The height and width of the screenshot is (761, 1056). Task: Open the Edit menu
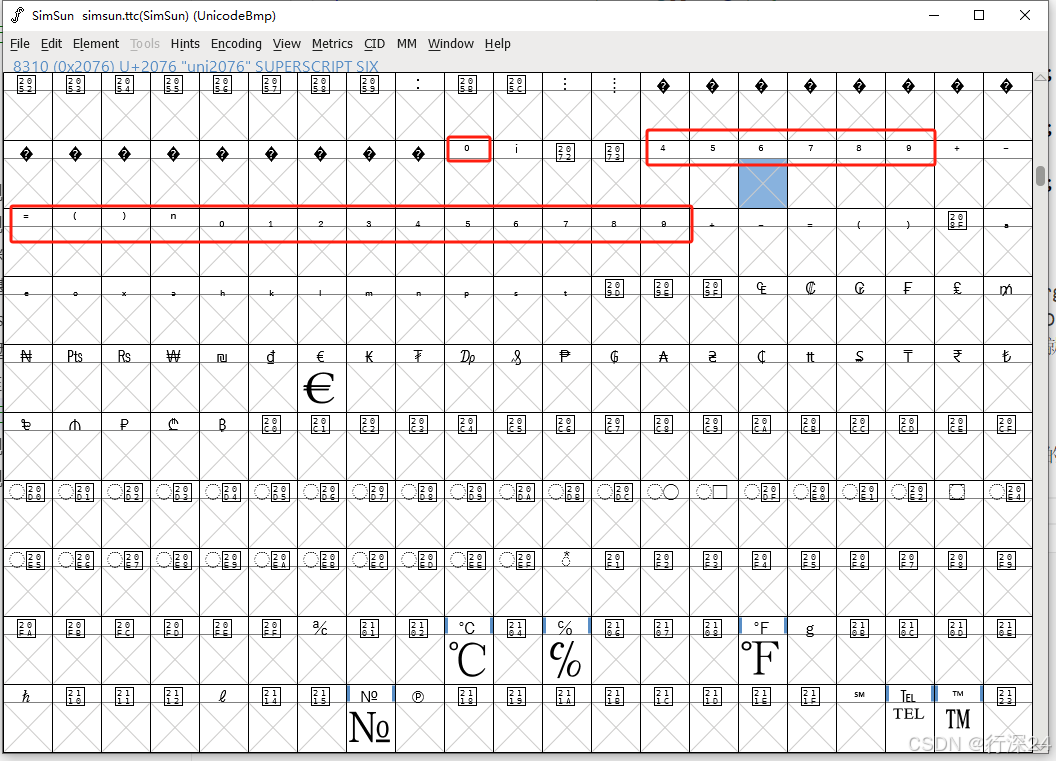[x=51, y=44]
